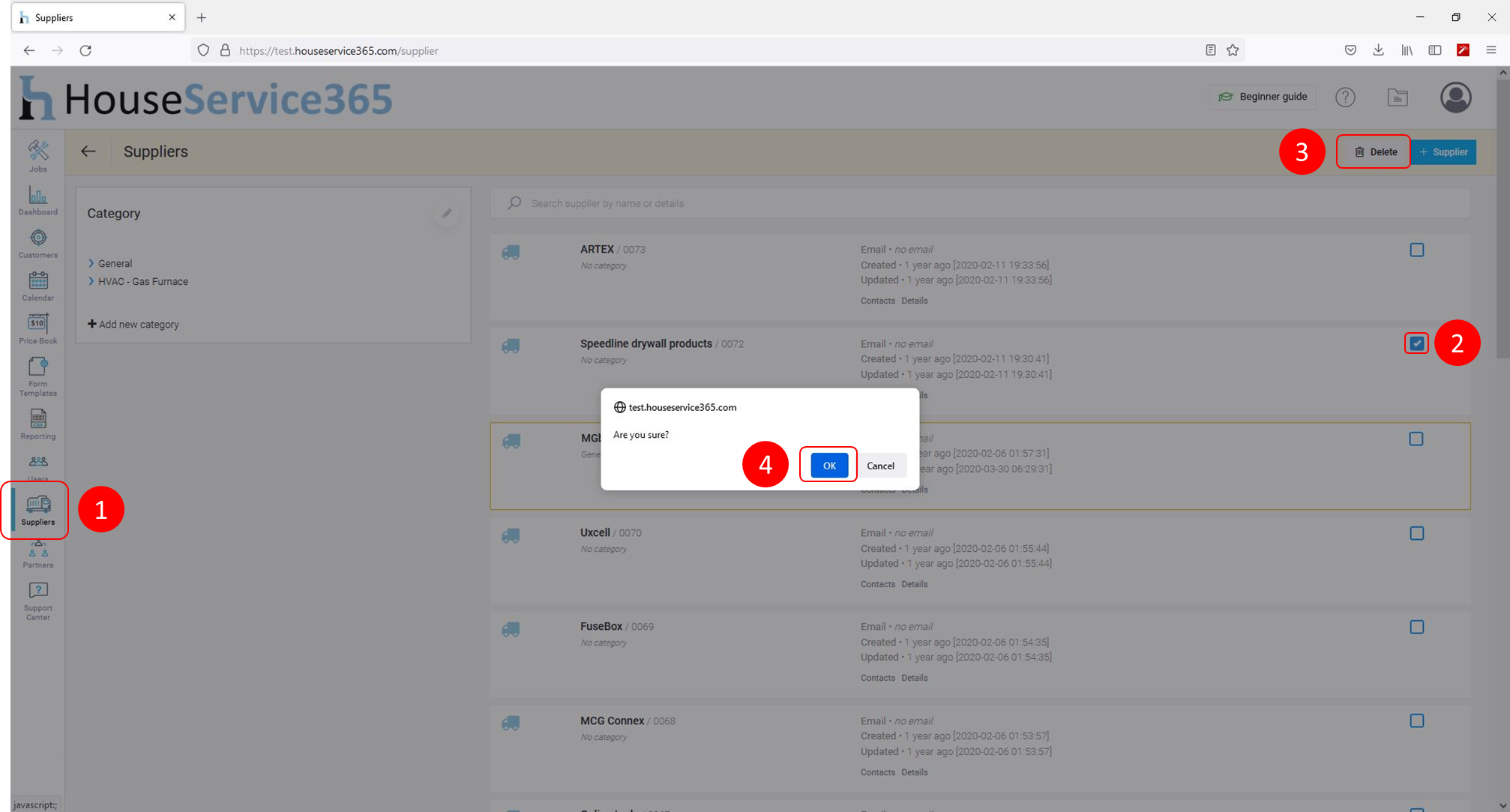Open Form Templates sidebar icon

[37, 375]
